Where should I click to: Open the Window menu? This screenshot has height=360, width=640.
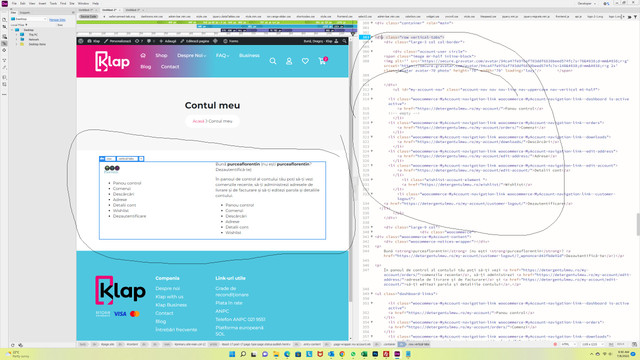tap(83, 3)
